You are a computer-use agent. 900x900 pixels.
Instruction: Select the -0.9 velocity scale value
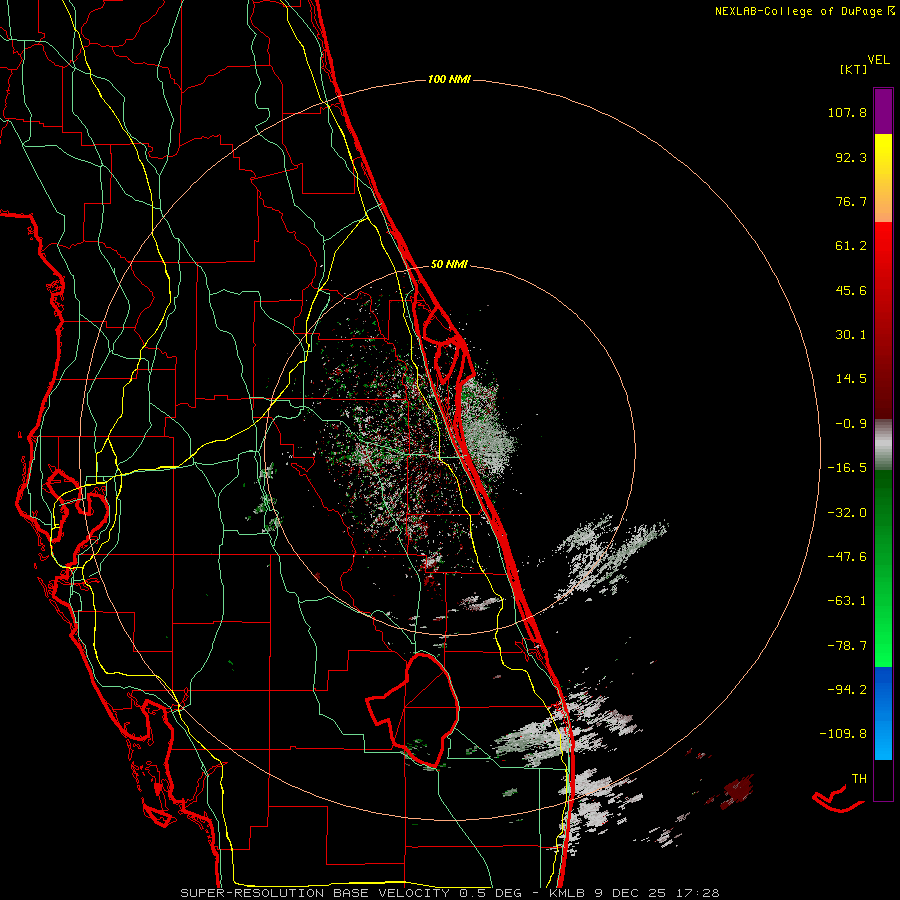tap(851, 424)
